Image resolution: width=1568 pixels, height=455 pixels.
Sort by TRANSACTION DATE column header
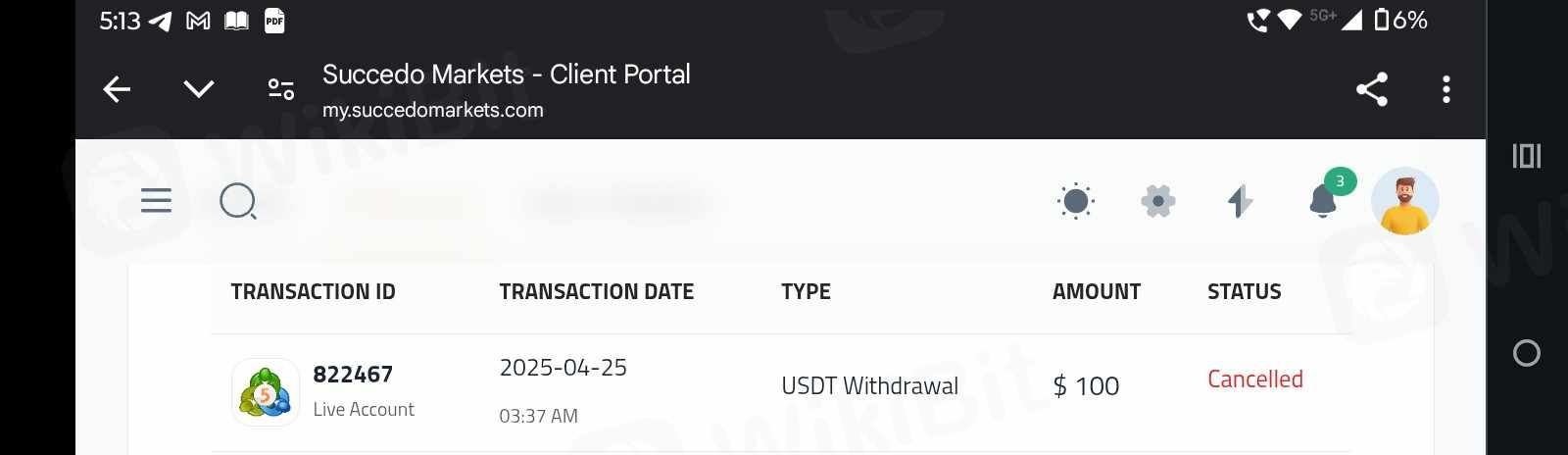click(x=596, y=291)
